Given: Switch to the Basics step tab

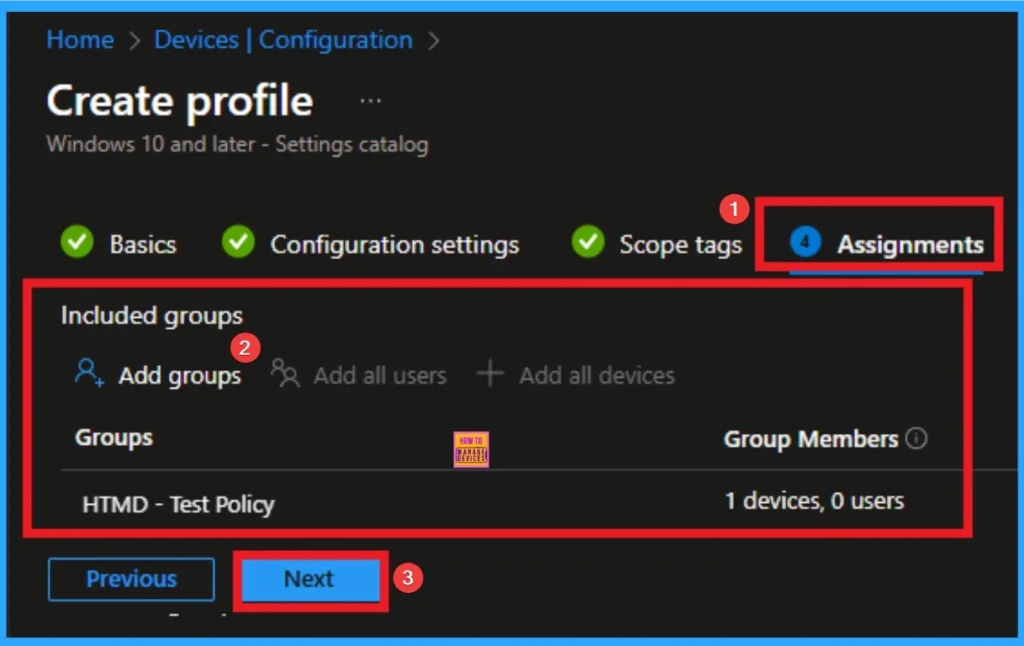Looking at the screenshot, I should coord(143,244).
